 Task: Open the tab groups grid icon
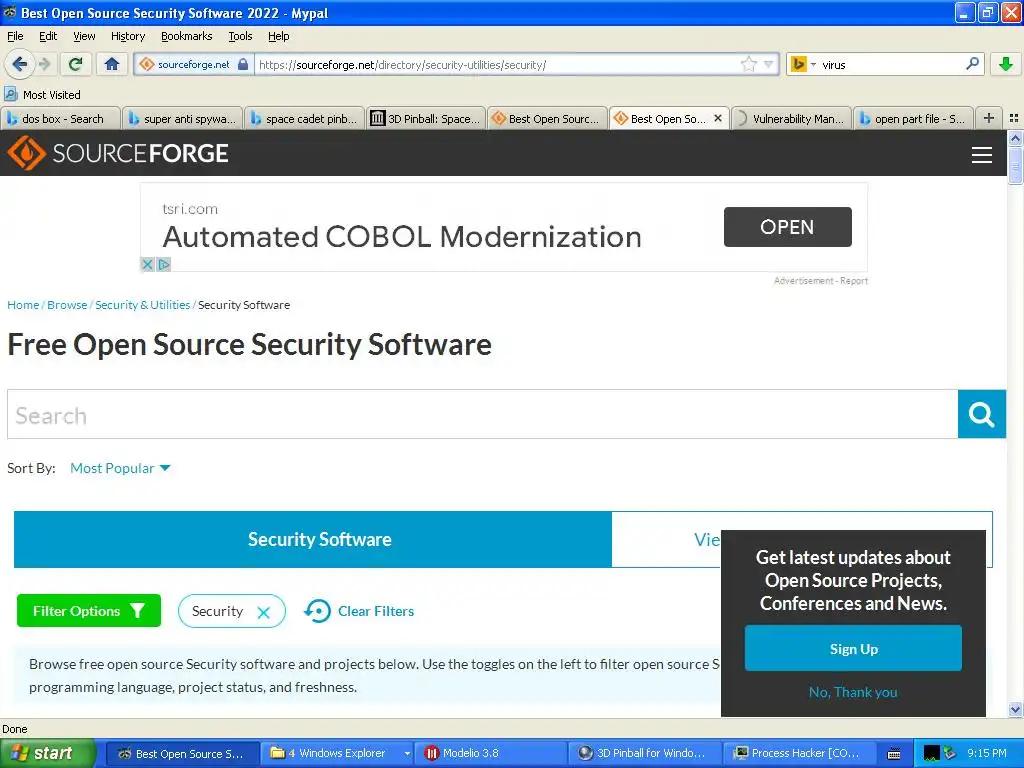(1014, 118)
